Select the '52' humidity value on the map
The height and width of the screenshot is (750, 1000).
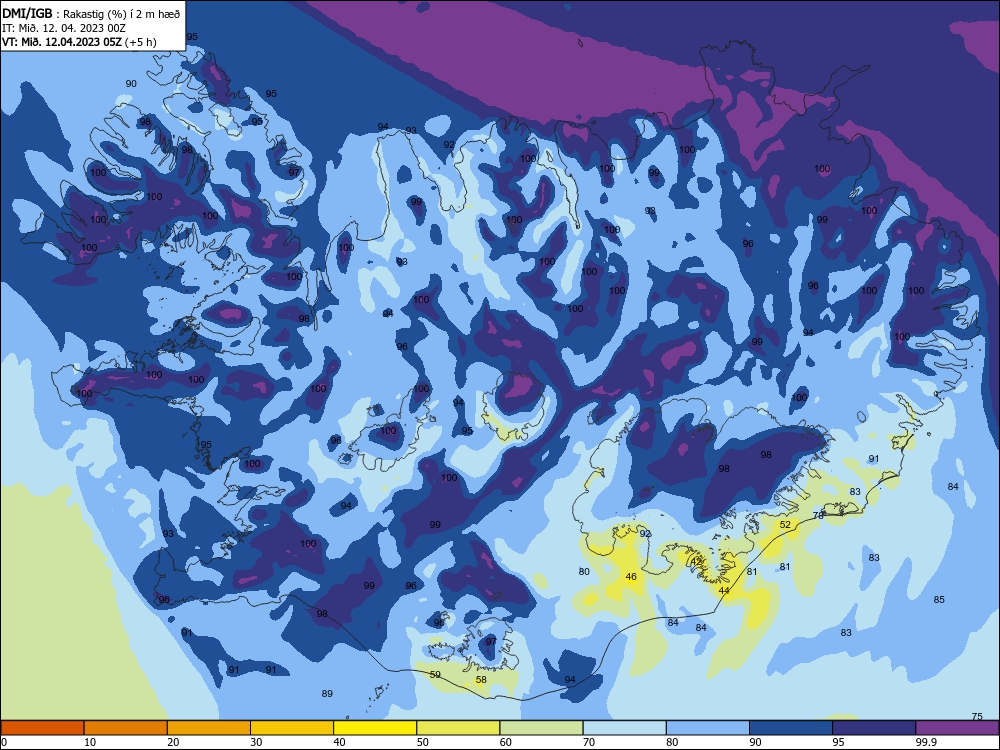coord(785,525)
